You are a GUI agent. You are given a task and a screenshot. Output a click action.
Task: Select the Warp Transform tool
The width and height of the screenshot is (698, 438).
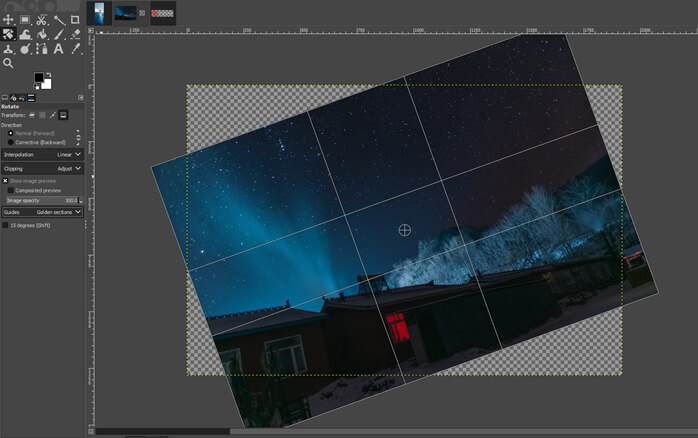click(25, 34)
